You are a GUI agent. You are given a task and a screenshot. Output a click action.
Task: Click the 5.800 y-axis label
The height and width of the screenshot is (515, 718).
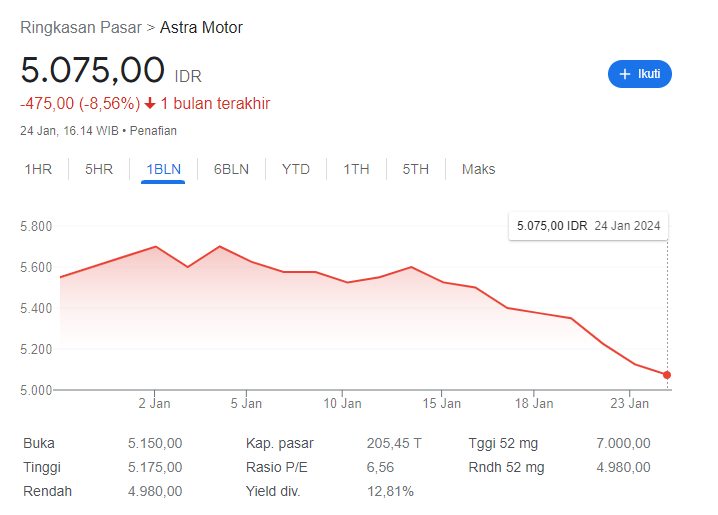point(36,226)
